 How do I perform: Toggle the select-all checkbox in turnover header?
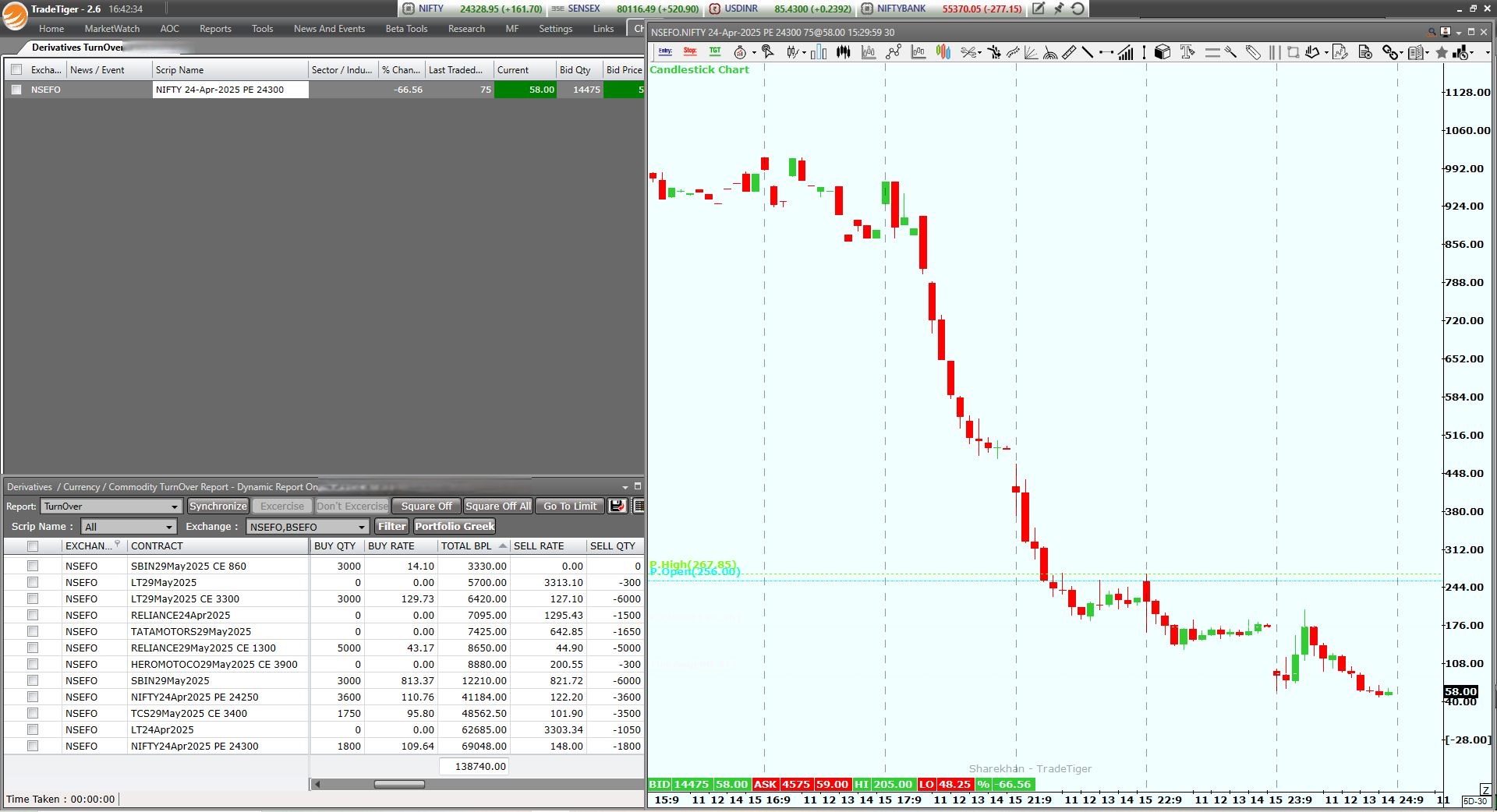coord(33,546)
